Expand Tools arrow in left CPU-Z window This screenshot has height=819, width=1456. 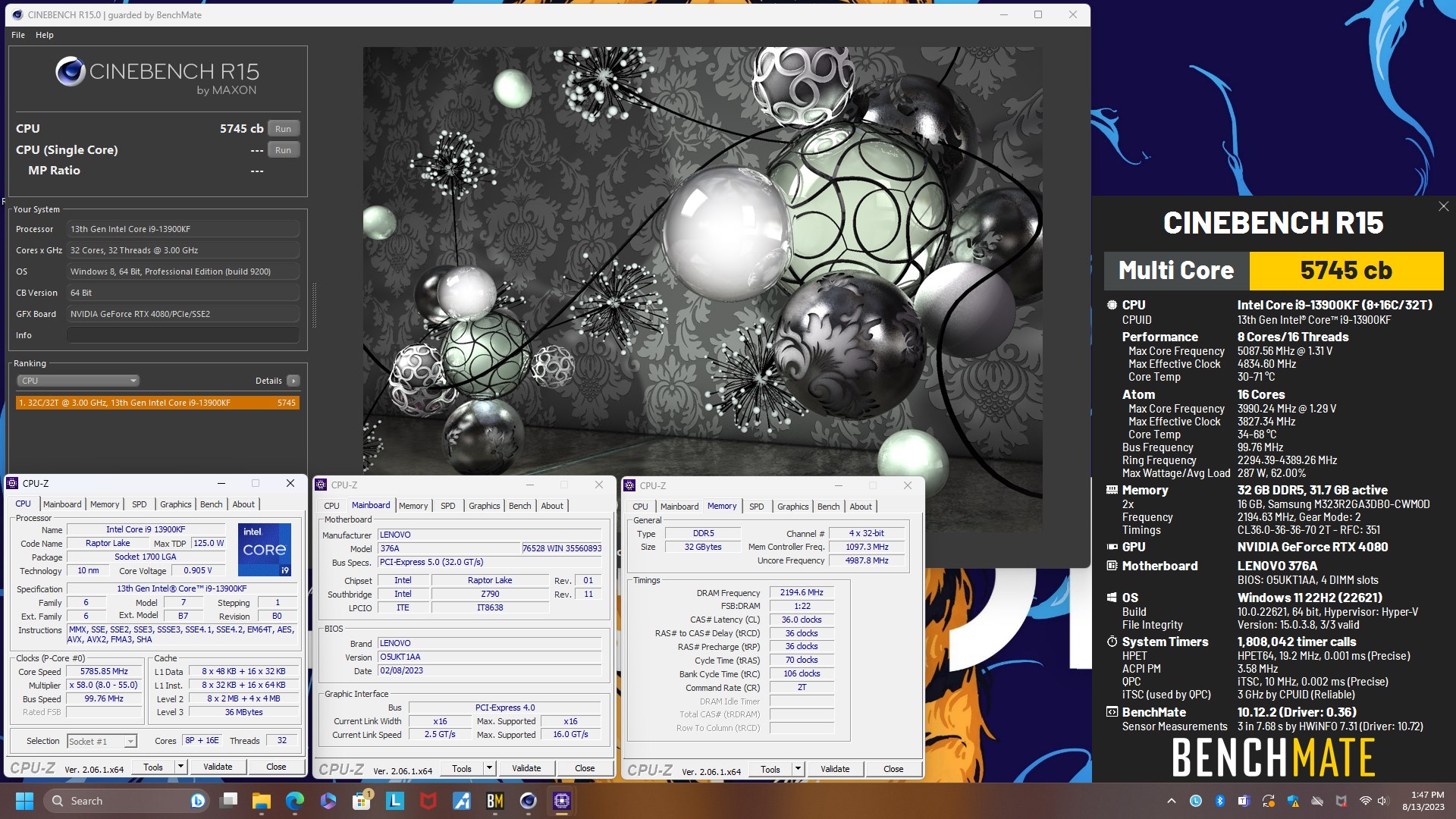click(x=180, y=767)
